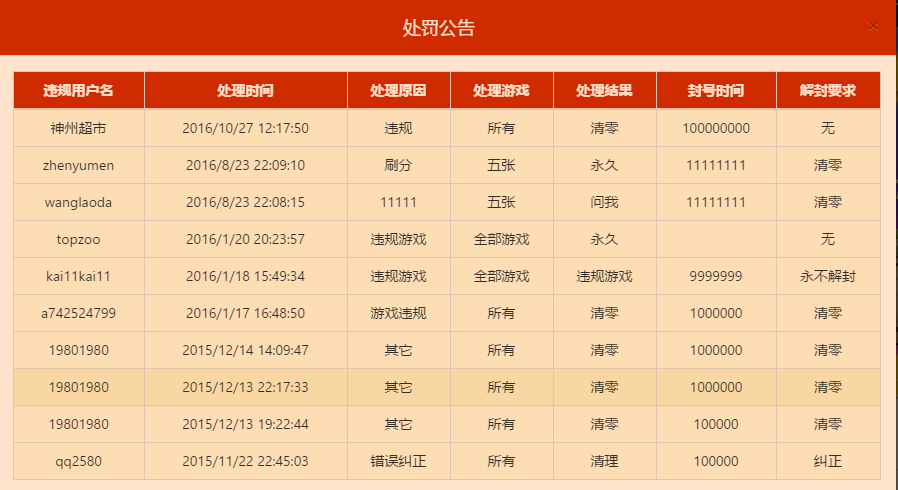
Task: Click the topzoo username entry
Action: click(79, 239)
